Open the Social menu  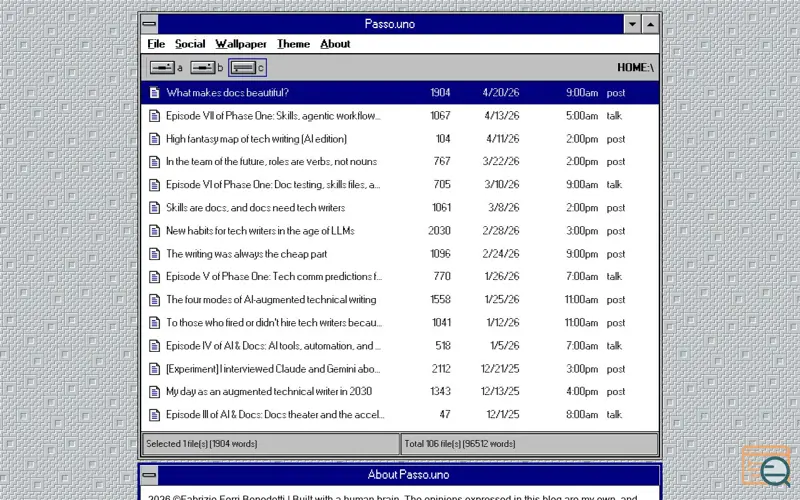click(x=190, y=44)
